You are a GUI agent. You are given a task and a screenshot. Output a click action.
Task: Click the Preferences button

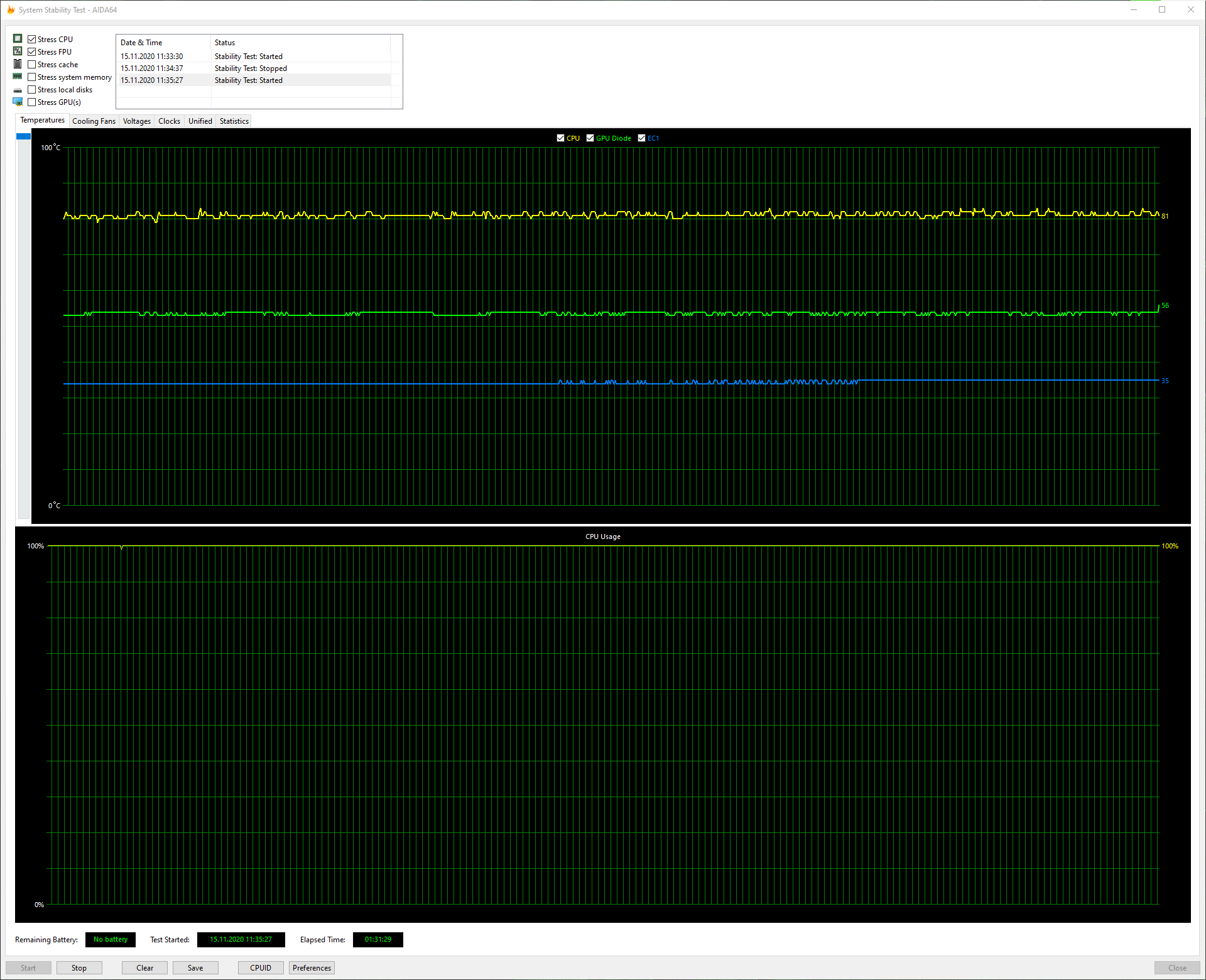coord(312,968)
